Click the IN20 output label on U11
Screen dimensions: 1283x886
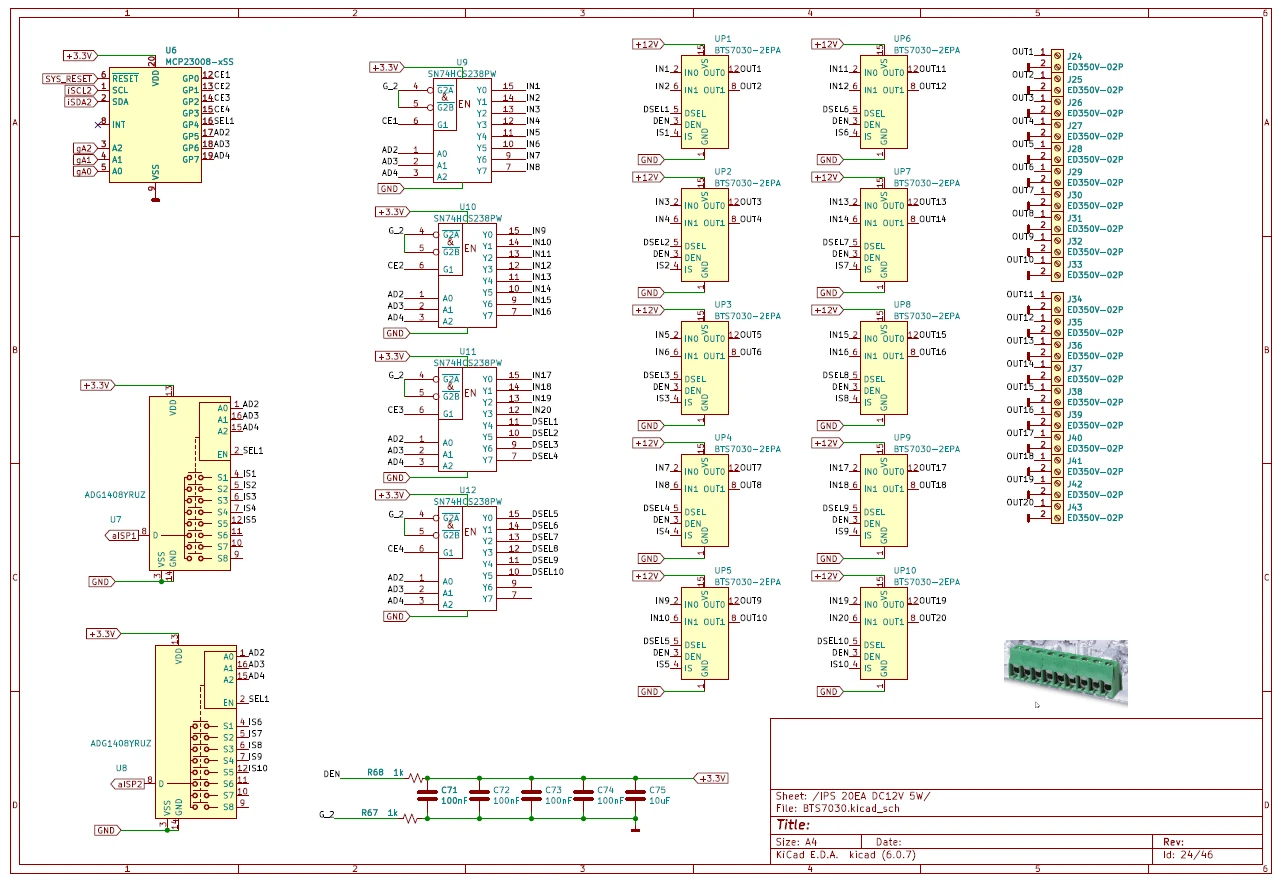click(542, 410)
